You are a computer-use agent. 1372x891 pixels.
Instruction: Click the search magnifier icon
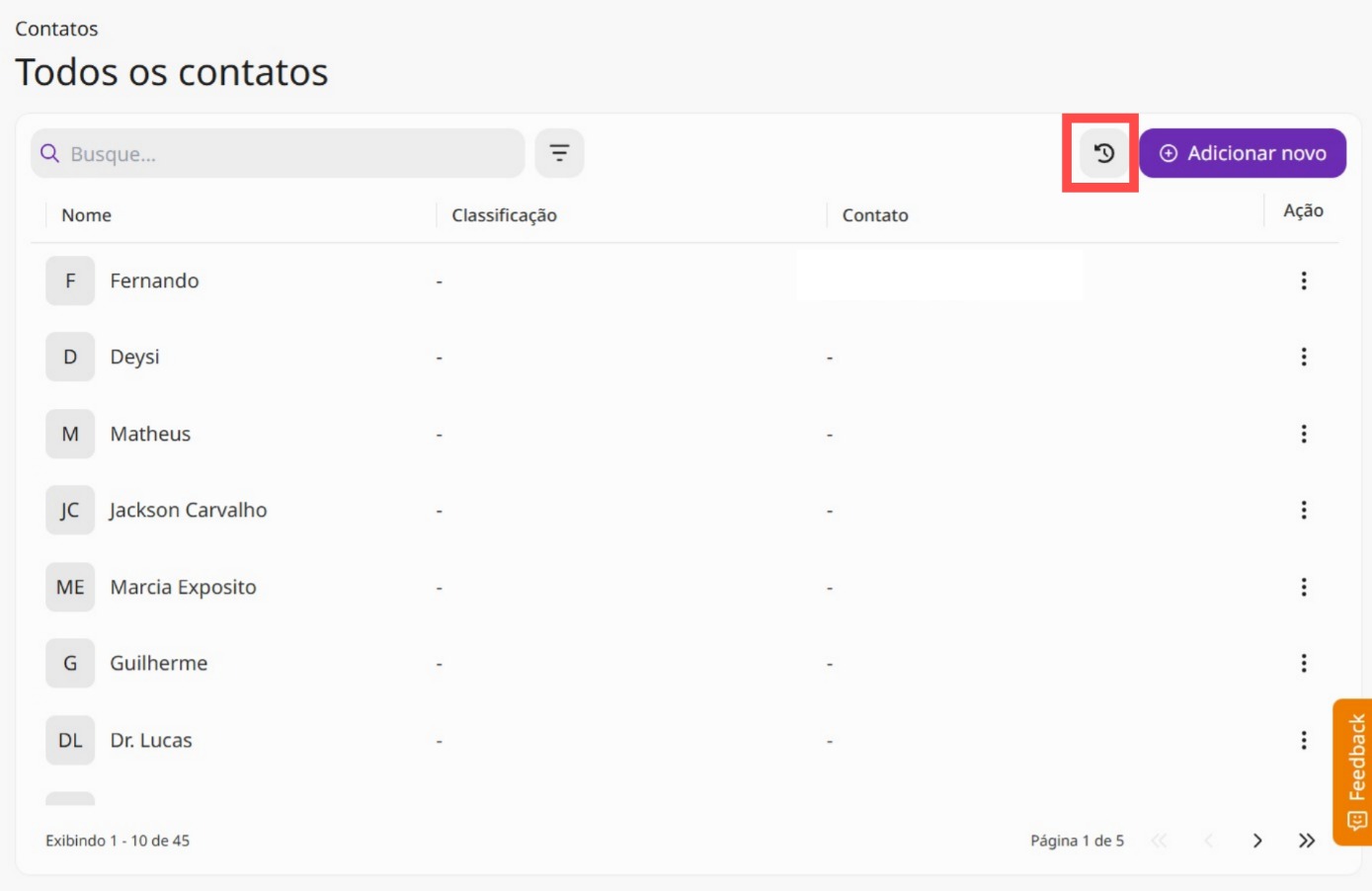pos(49,153)
